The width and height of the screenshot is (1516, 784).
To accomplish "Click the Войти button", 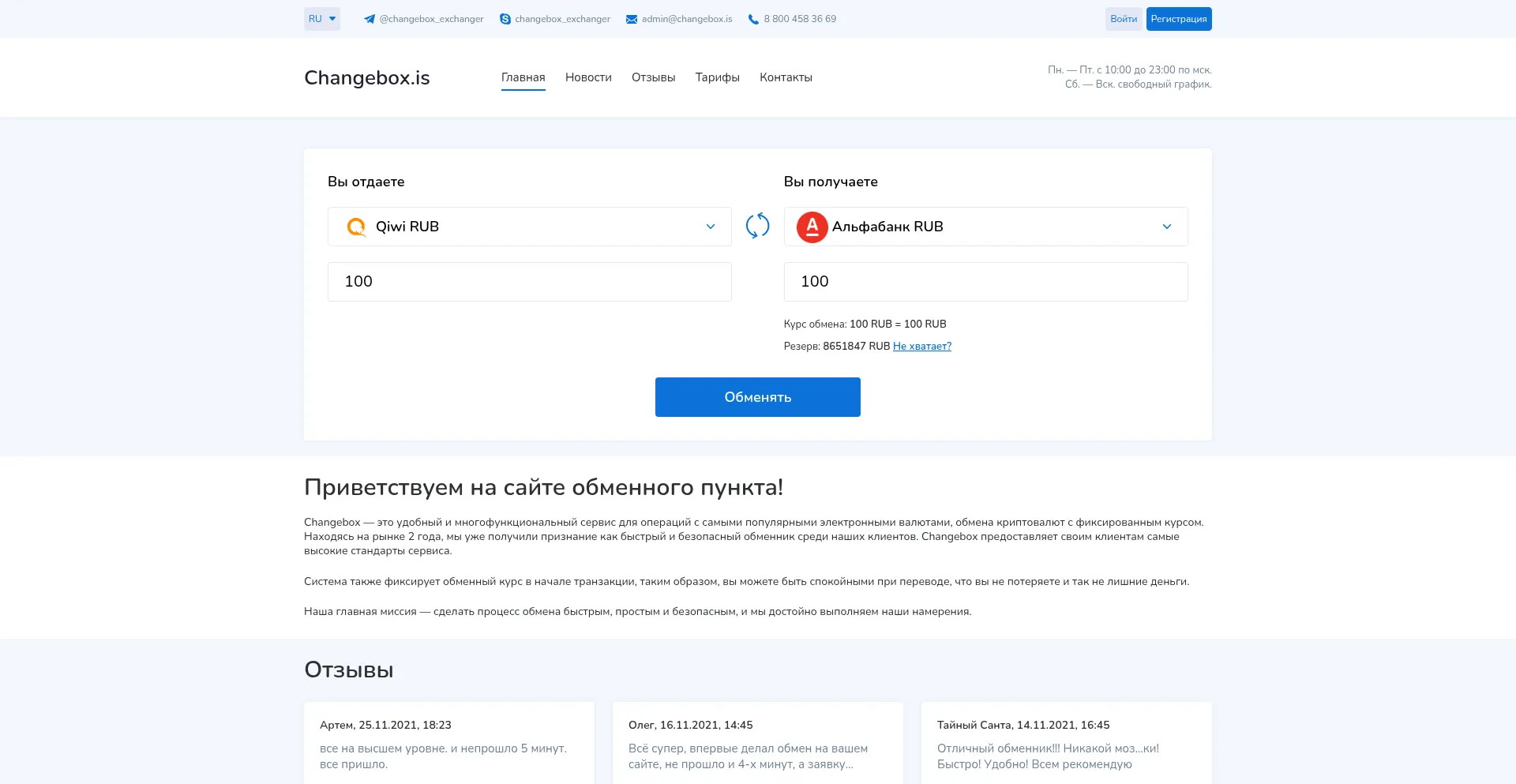I will (1124, 18).
